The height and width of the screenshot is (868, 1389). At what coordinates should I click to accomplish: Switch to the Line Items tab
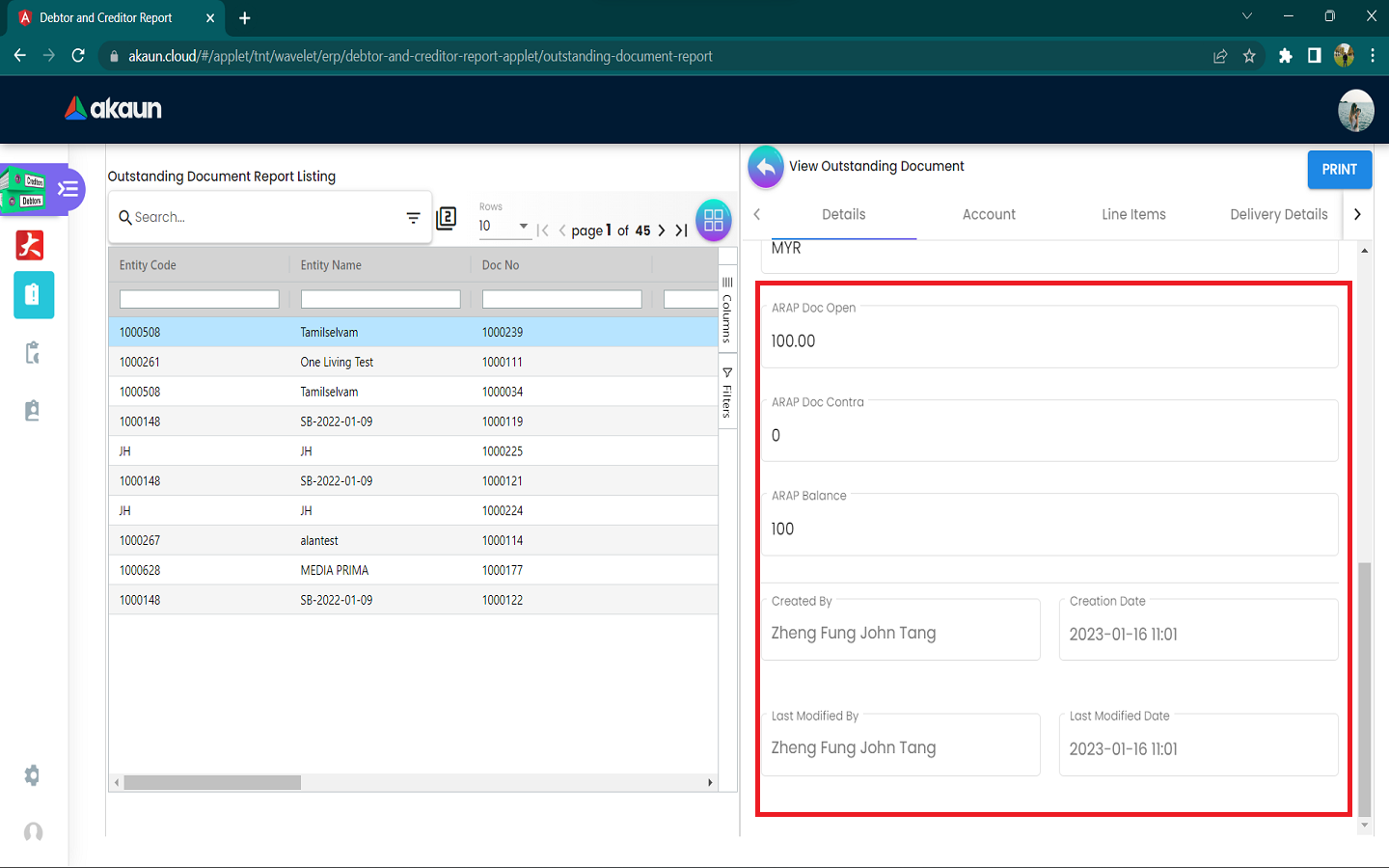1133,214
